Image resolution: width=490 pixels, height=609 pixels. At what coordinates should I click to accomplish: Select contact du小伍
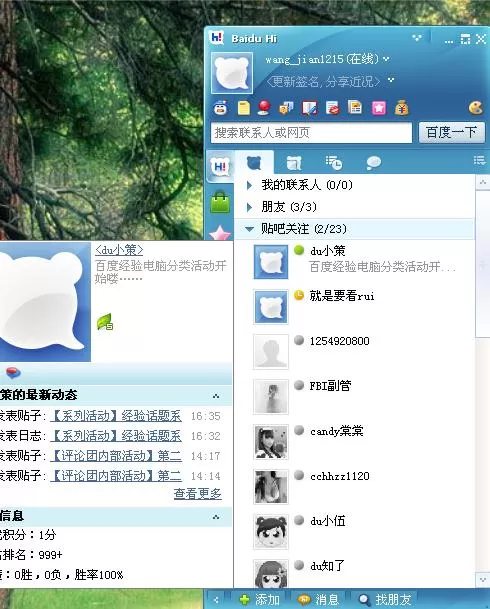point(354,532)
